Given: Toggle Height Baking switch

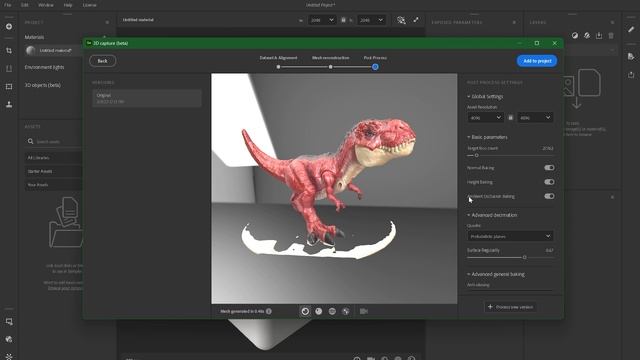Looking at the screenshot, I should coord(549,182).
